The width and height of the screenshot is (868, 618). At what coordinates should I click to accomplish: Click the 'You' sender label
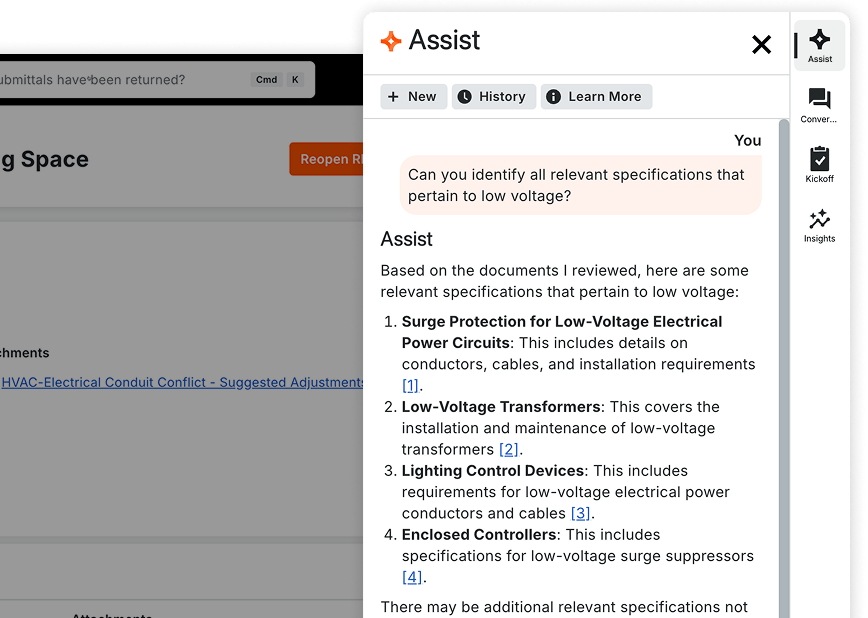point(747,141)
